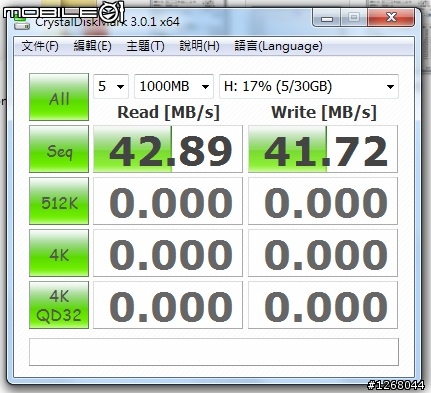431x393 pixels.
Task: Open the 語言(Language) menu
Action: click(278, 46)
